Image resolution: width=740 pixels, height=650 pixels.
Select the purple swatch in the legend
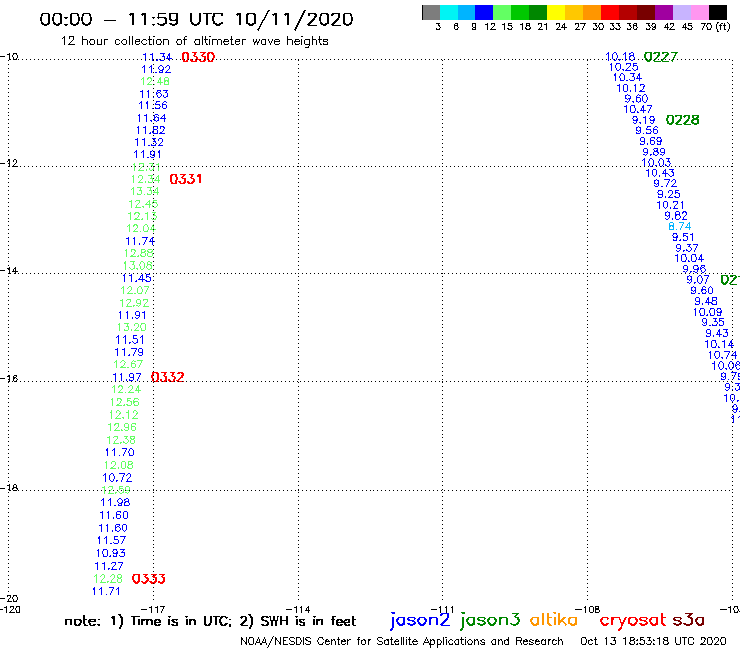click(664, 12)
